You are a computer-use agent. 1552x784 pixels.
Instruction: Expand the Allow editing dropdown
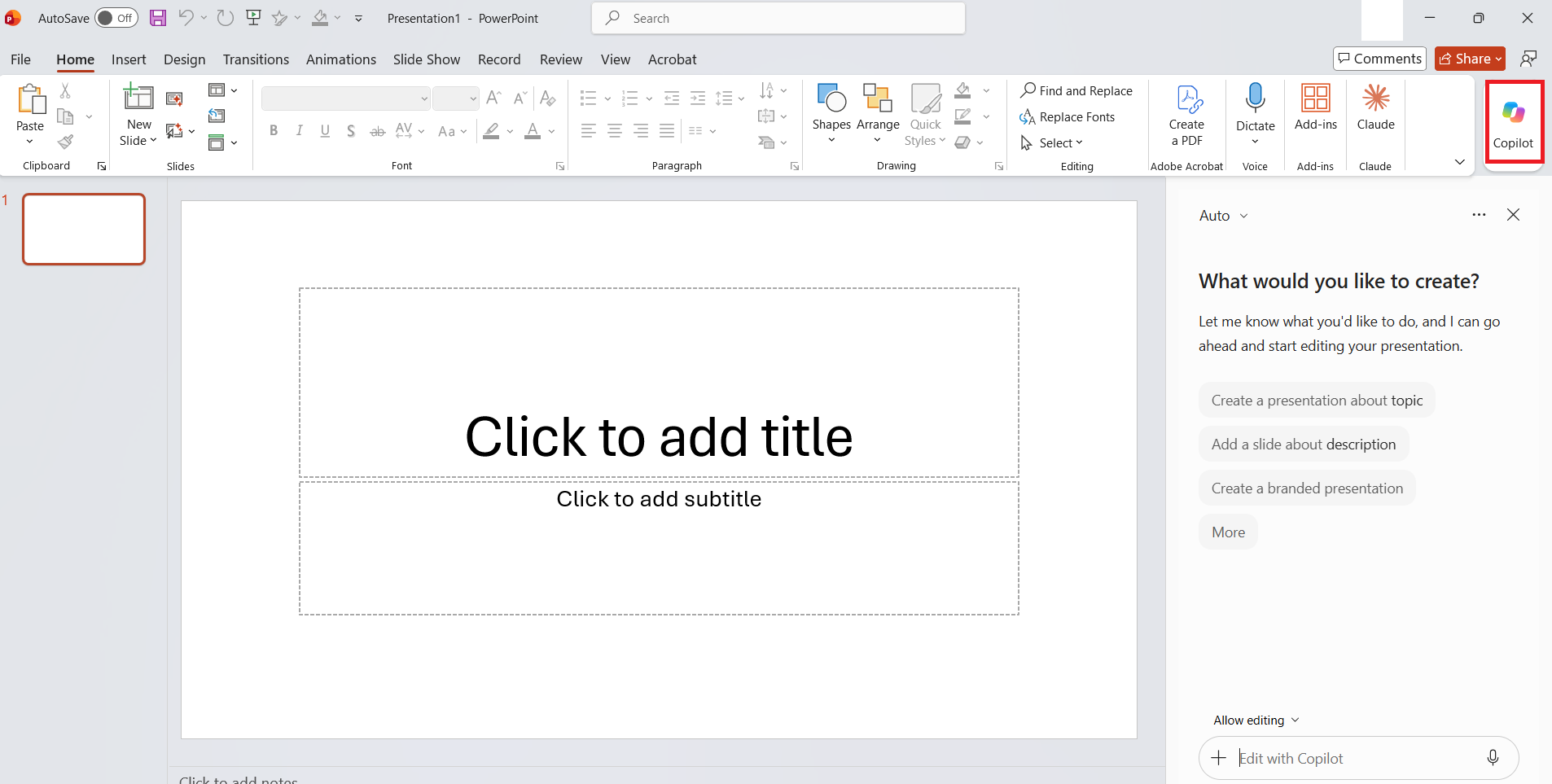point(1256,720)
